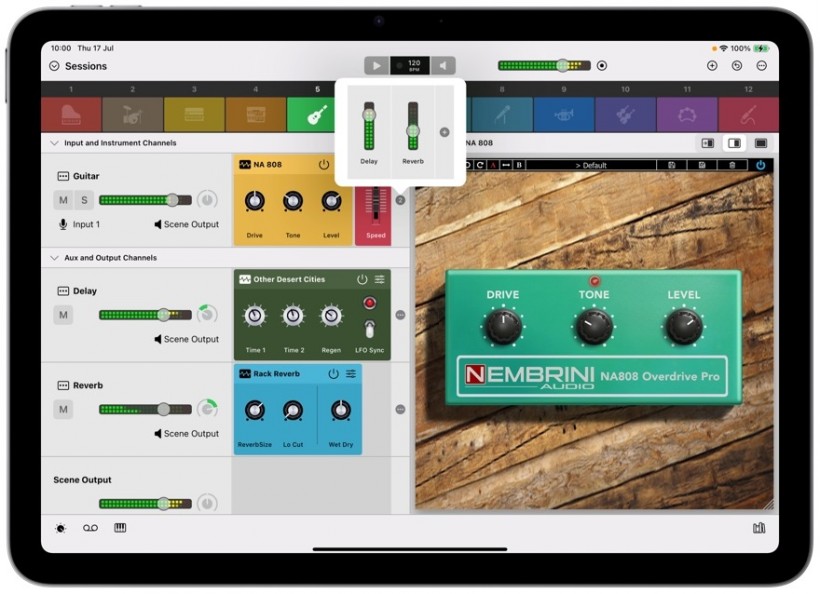Open Other Desert Cities settings sliders icon
820x594 pixels.
pos(380,280)
